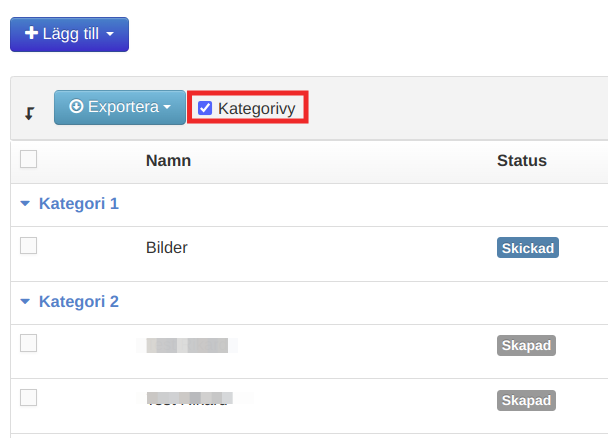The image size is (608, 438).
Task: Tick the select-all checkbox in table header
Action: pos(29,159)
